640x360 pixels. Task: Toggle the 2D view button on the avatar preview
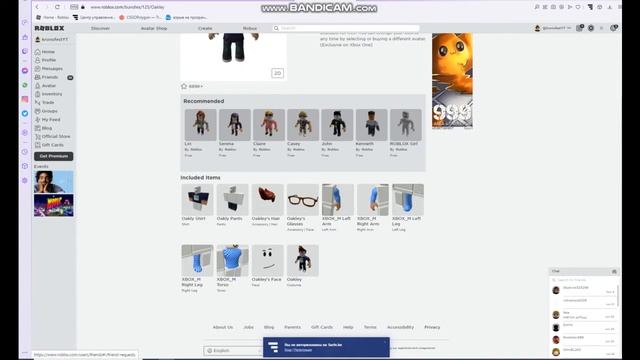(278, 73)
